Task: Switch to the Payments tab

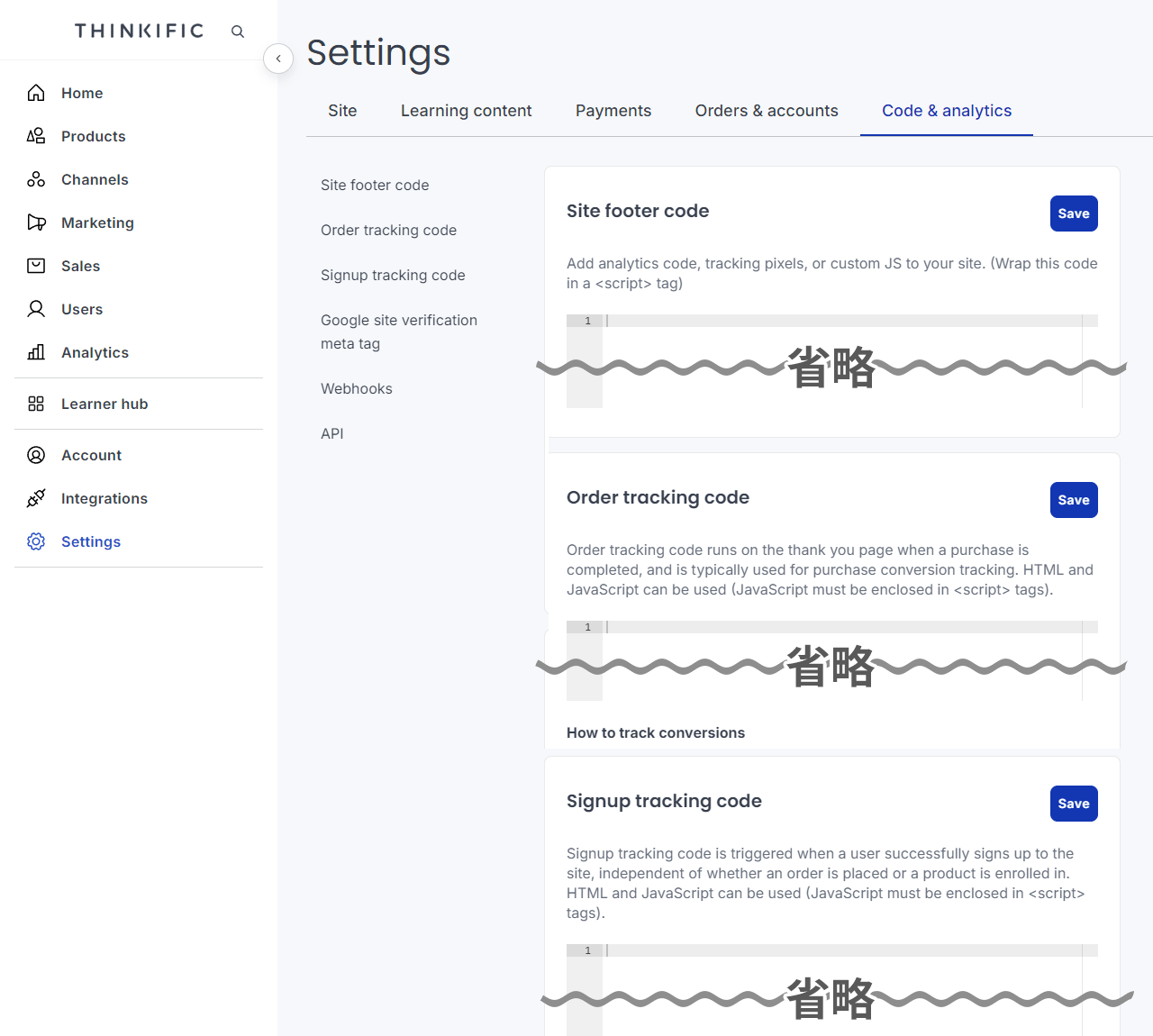Action: [613, 111]
